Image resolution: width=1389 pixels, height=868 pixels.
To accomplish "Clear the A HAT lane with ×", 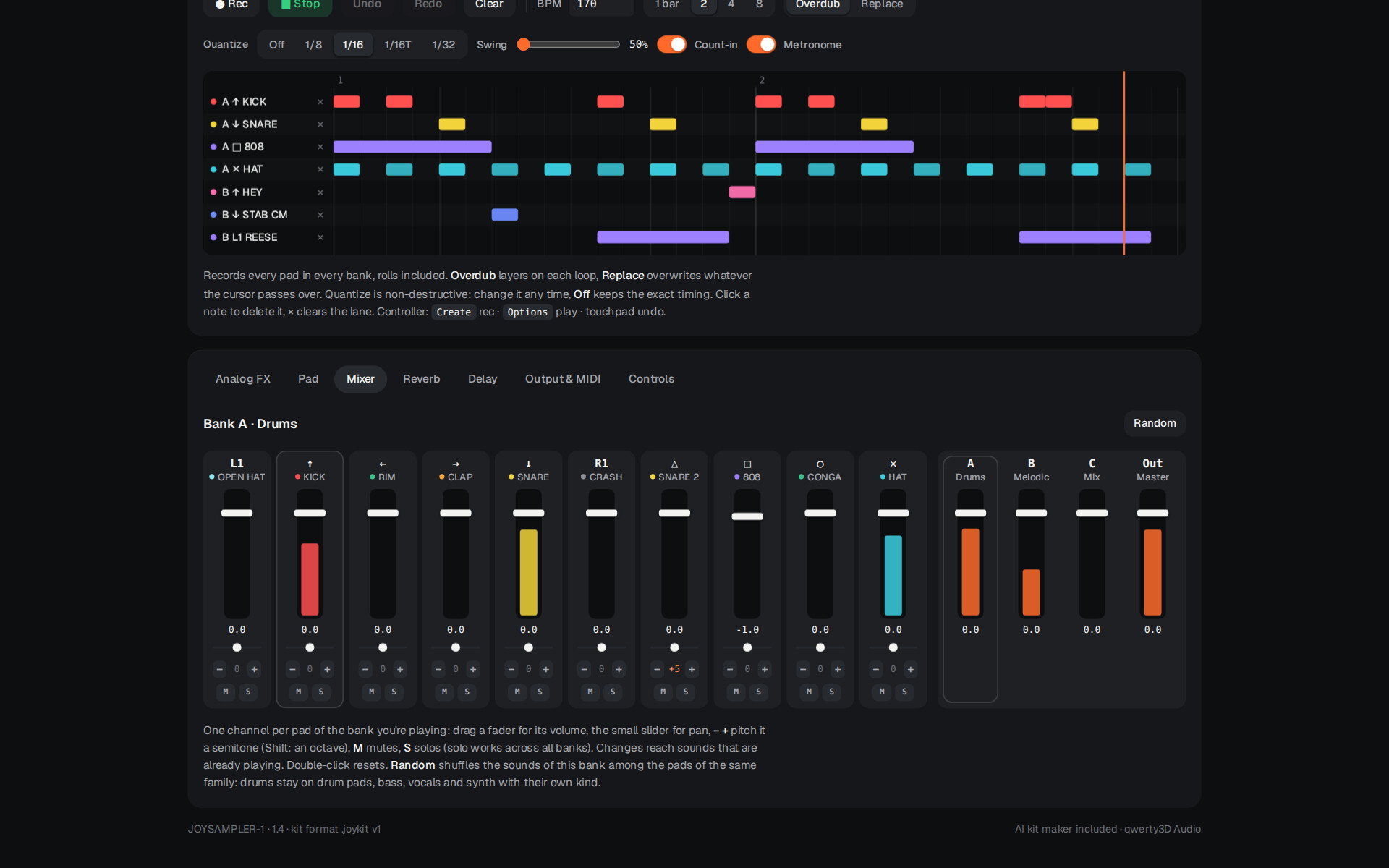I will click(320, 169).
